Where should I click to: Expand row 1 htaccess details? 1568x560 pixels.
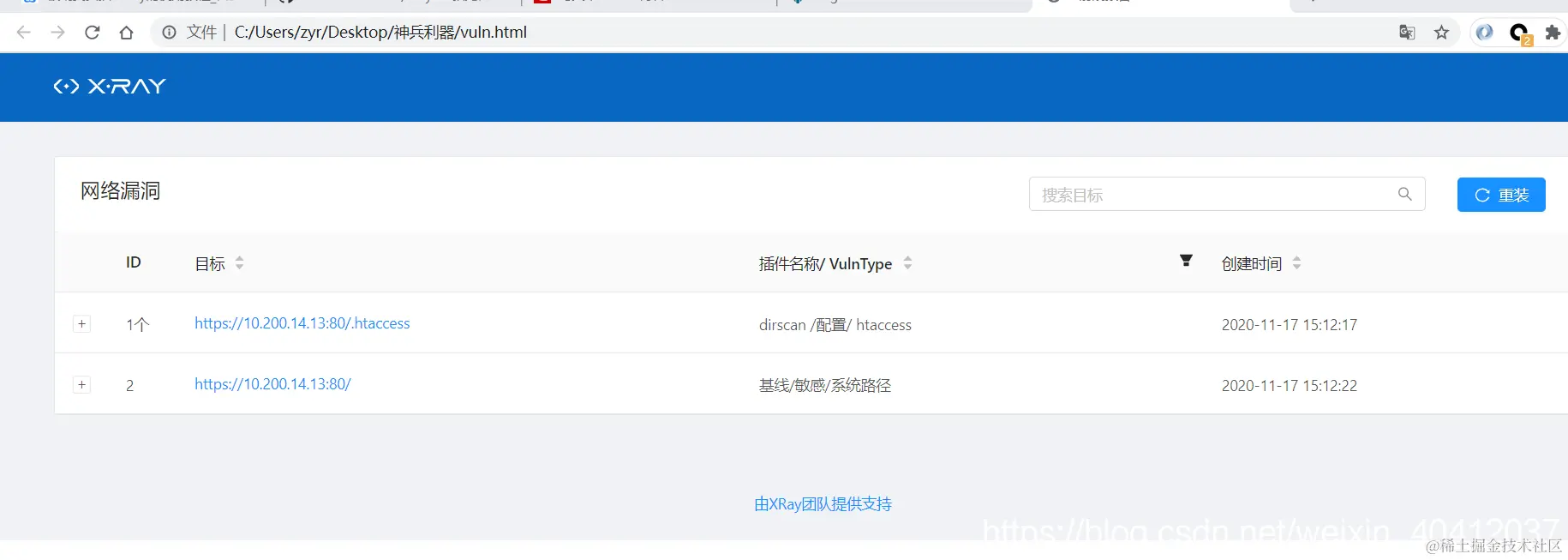(81, 323)
